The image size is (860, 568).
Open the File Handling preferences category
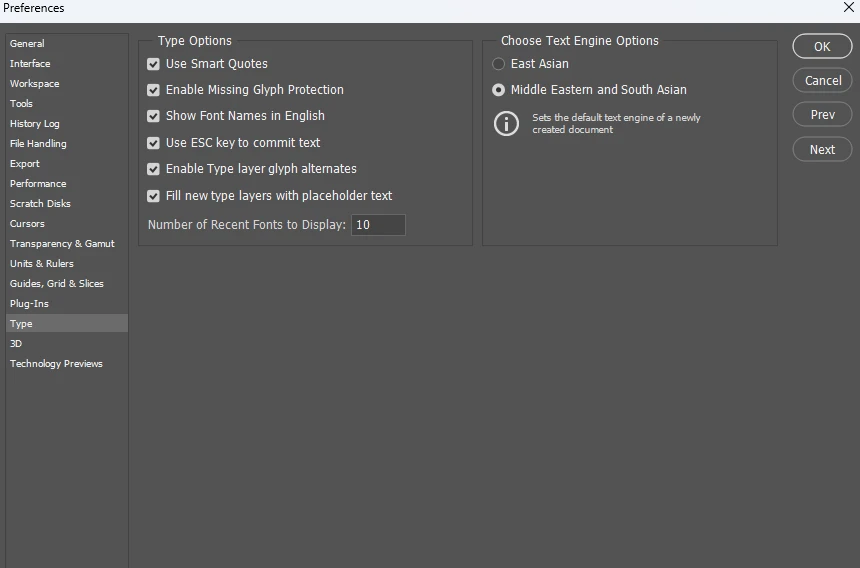click(67, 144)
